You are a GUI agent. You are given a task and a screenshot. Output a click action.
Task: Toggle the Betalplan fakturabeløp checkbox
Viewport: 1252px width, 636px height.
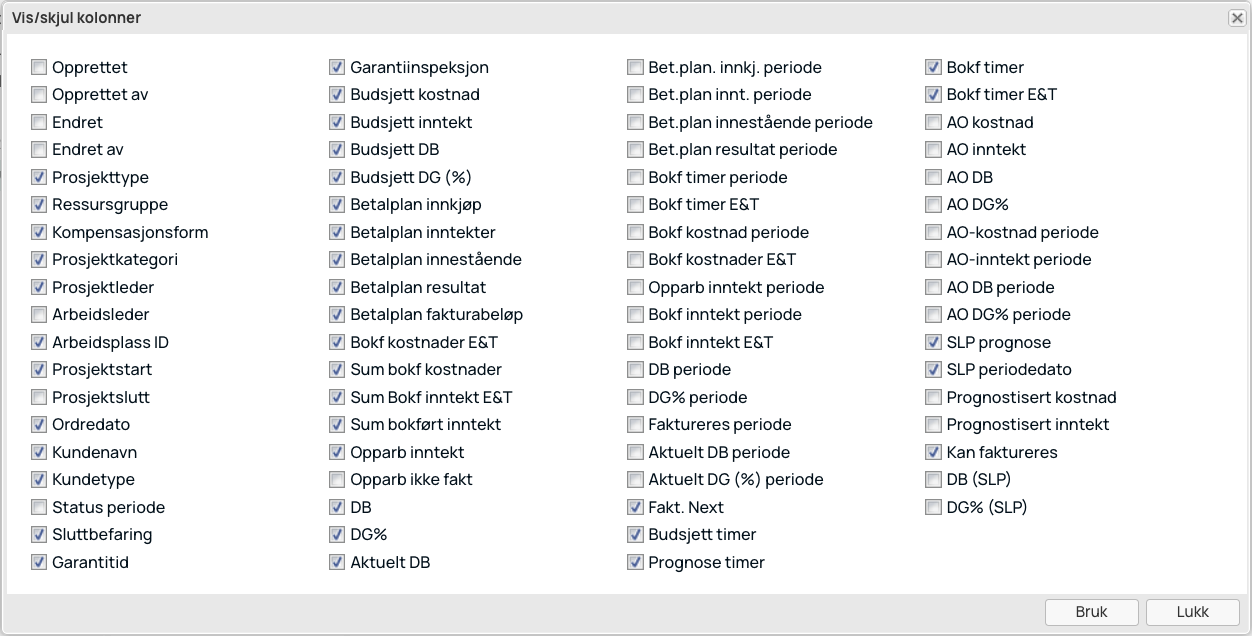click(337, 315)
